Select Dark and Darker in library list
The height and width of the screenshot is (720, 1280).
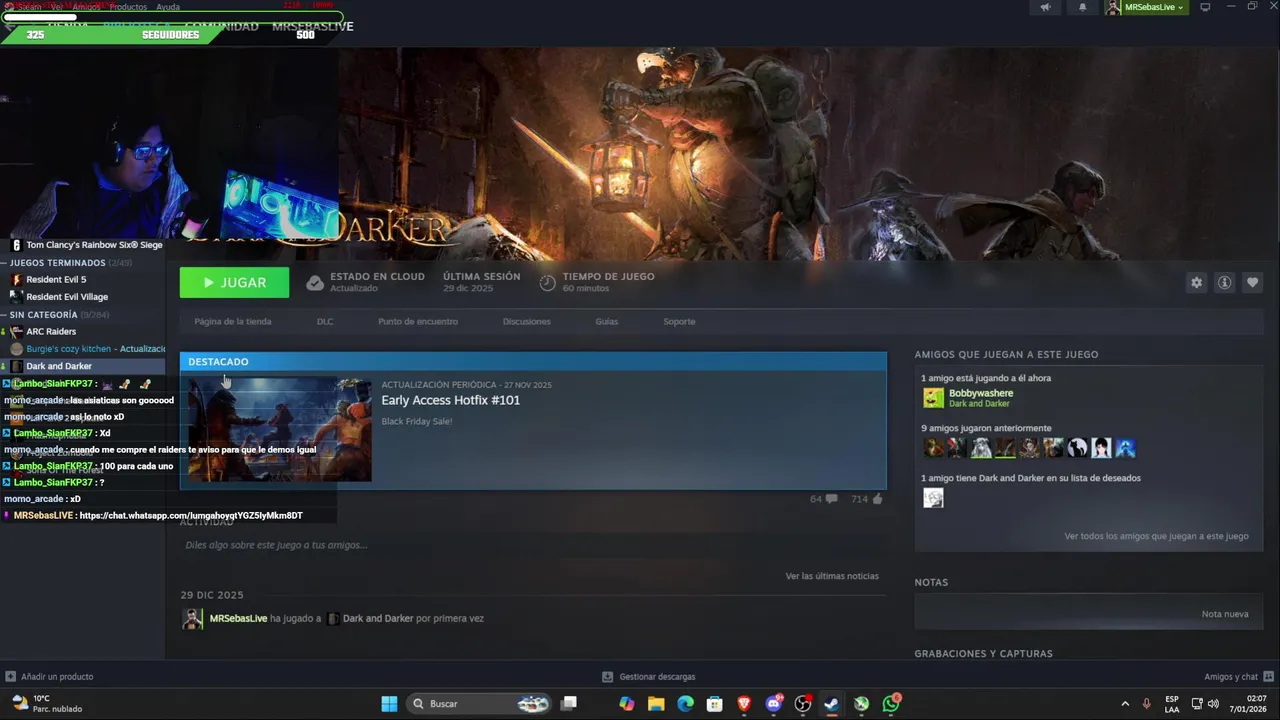tap(59, 366)
